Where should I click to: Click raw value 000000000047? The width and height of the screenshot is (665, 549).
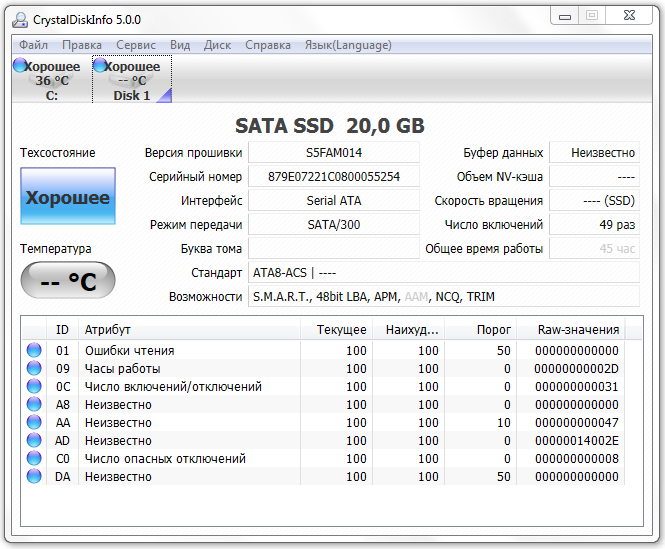tap(576, 423)
